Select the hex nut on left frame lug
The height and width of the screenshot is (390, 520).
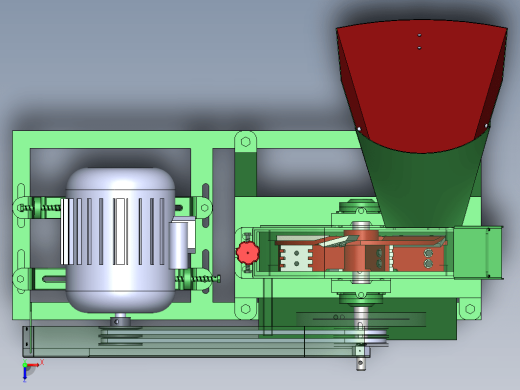[20, 278]
